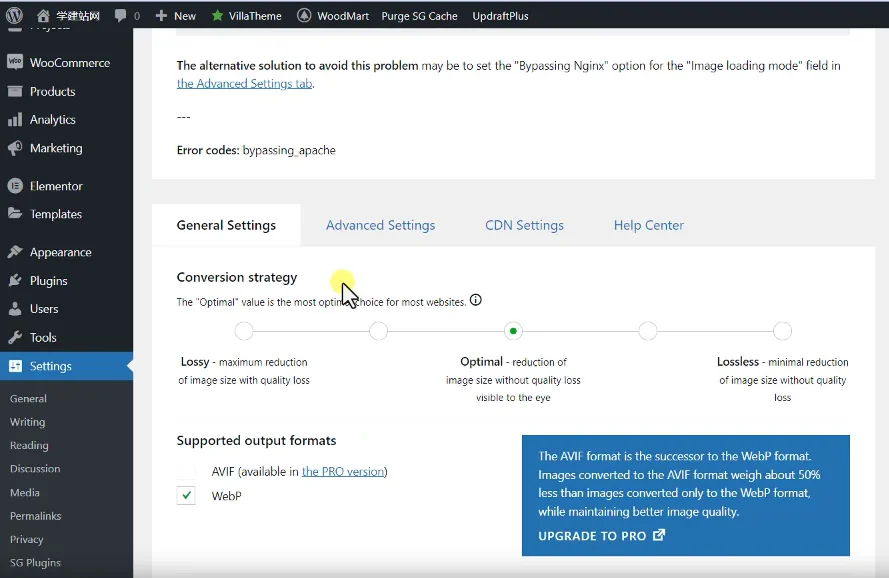Uncheck the WebP output format checkbox
Screen dimensions: 889x578
pos(186,495)
